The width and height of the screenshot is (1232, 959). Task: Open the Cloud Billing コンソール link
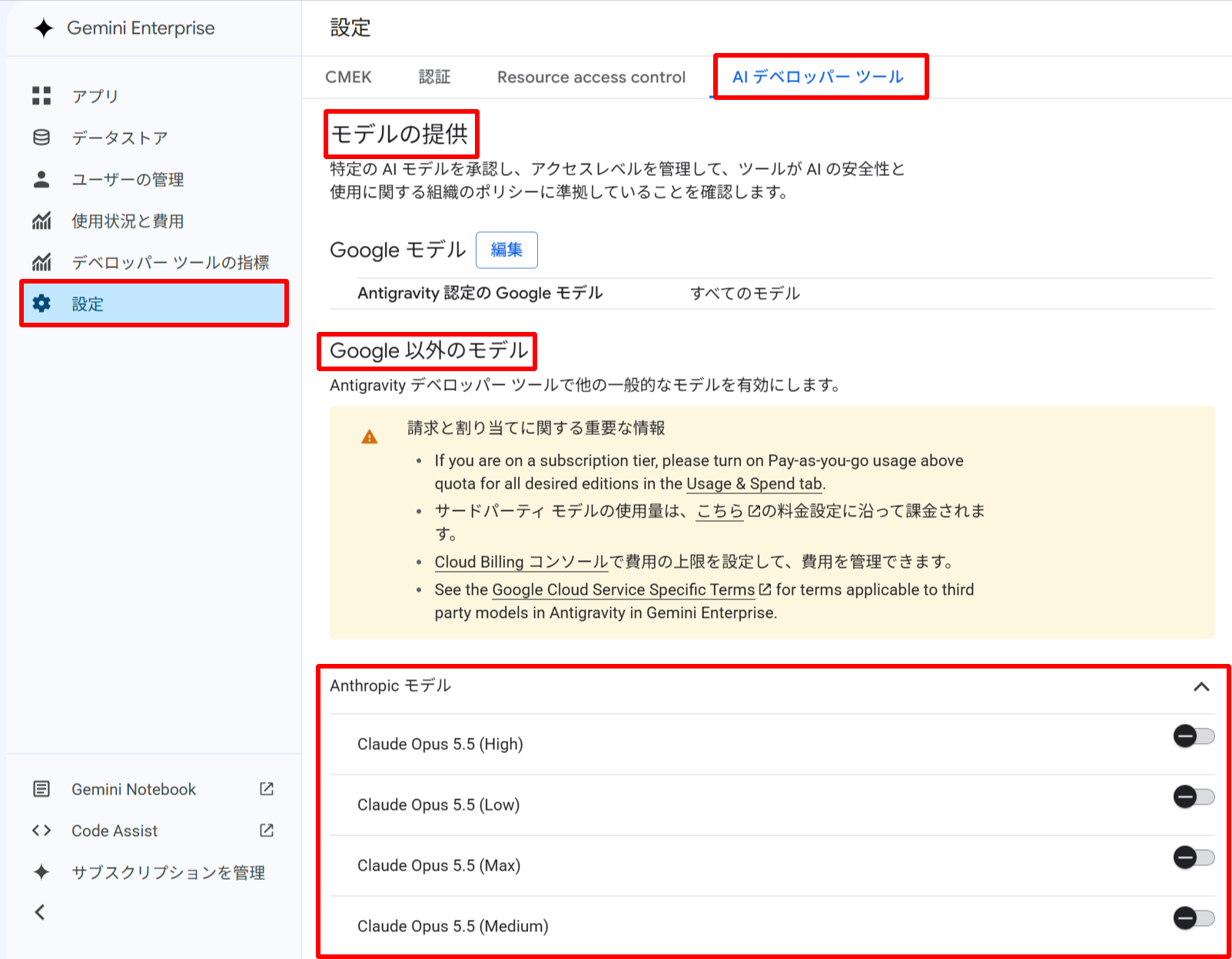[x=521, y=562]
